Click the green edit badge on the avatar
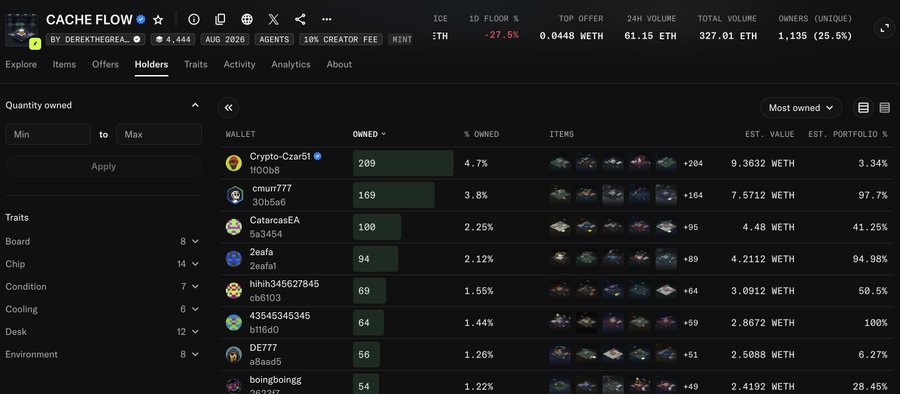This screenshot has width=900, height=394. click(35, 44)
